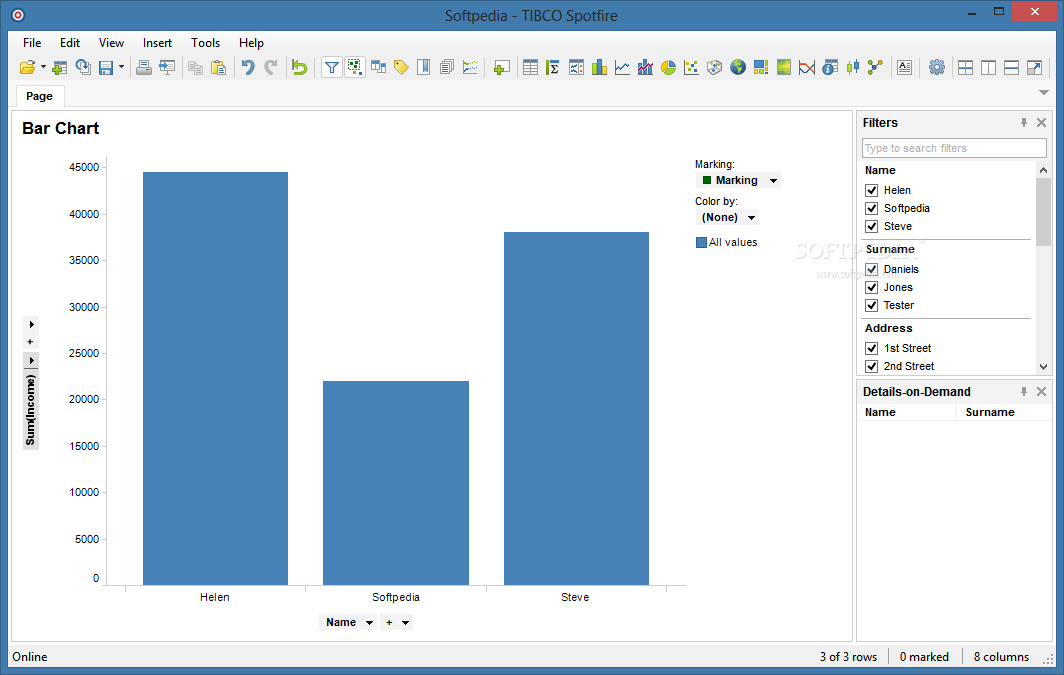Image resolution: width=1064 pixels, height=675 pixels.
Task: Open file with the folder icon
Action: point(27,67)
